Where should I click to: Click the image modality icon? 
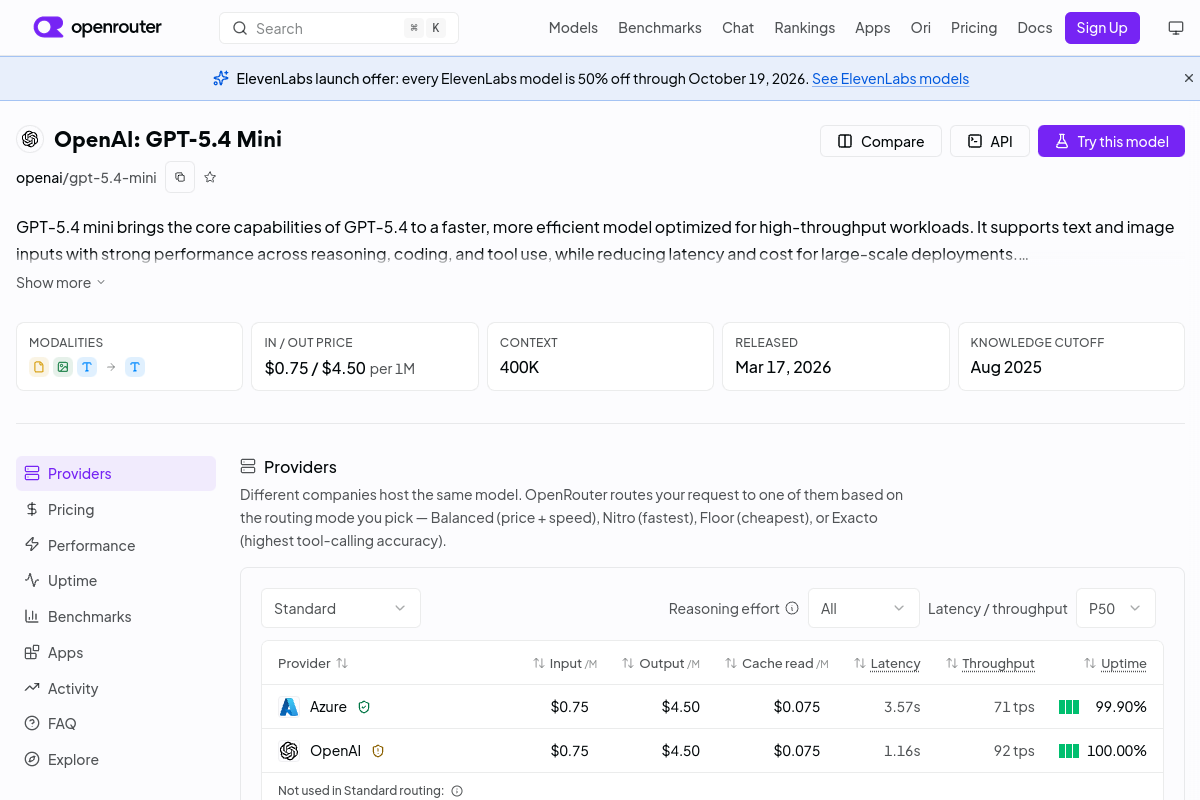[x=63, y=367]
